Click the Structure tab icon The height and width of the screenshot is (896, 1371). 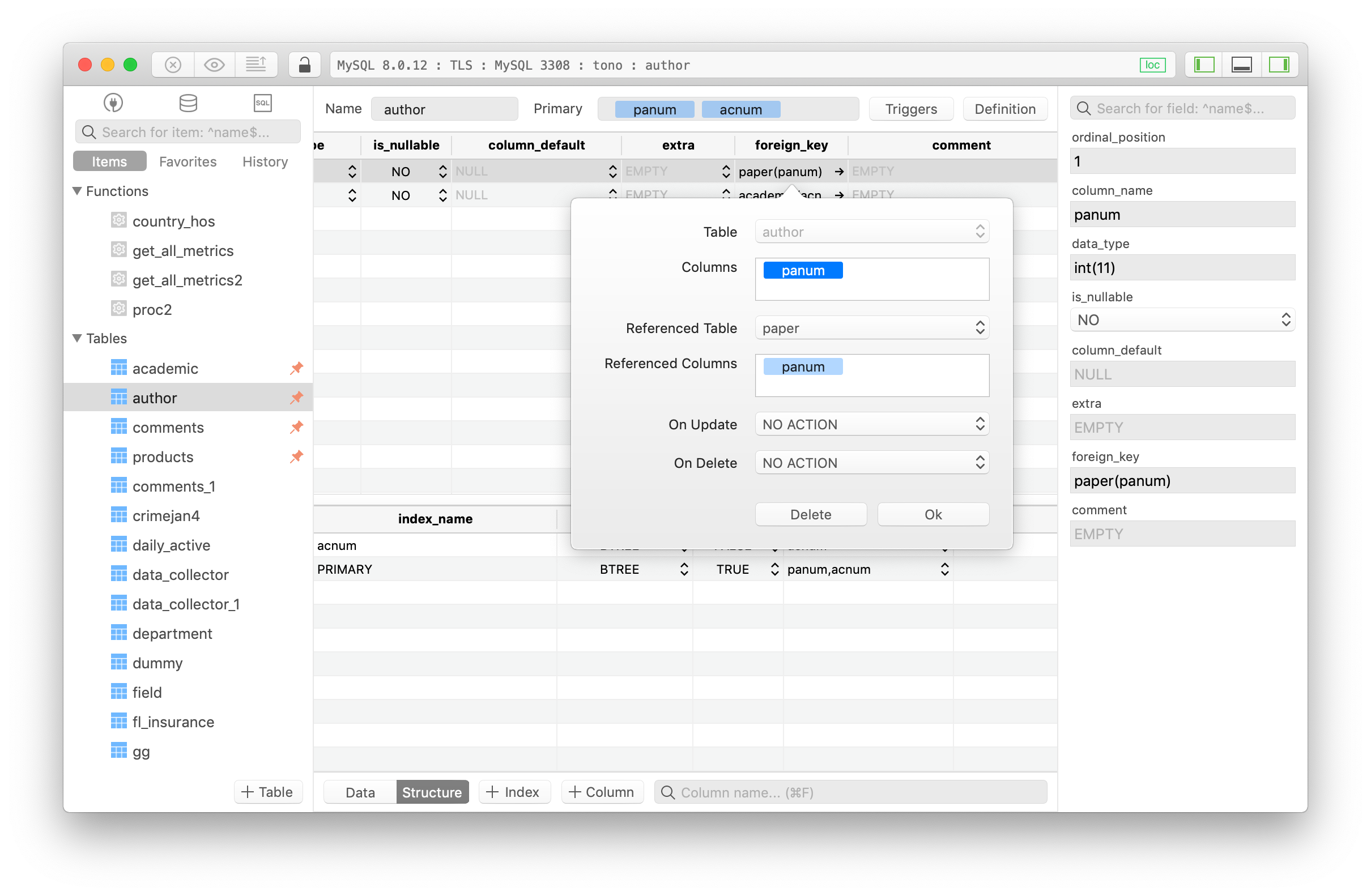[x=431, y=791]
